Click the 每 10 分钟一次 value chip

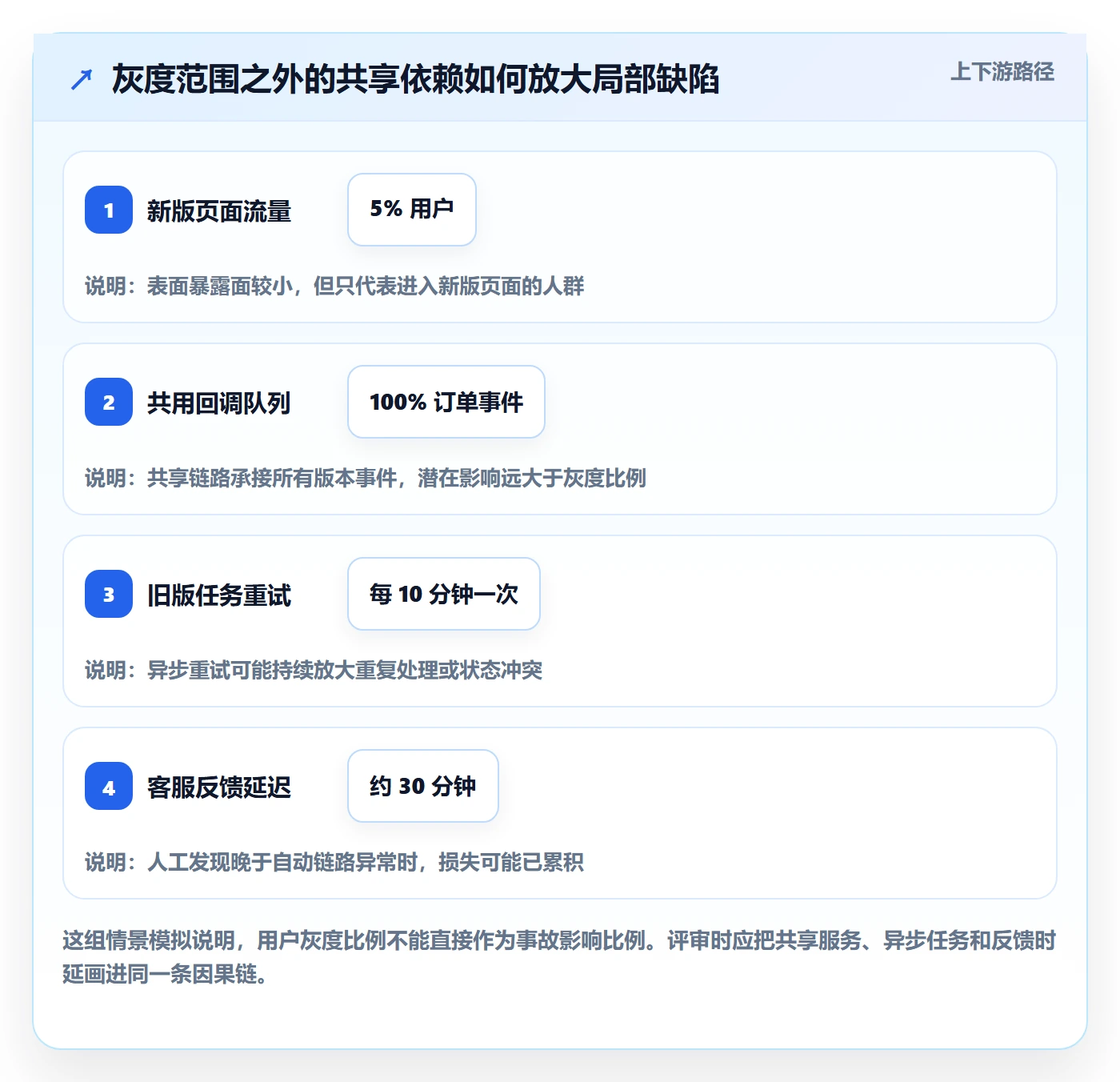click(x=444, y=594)
